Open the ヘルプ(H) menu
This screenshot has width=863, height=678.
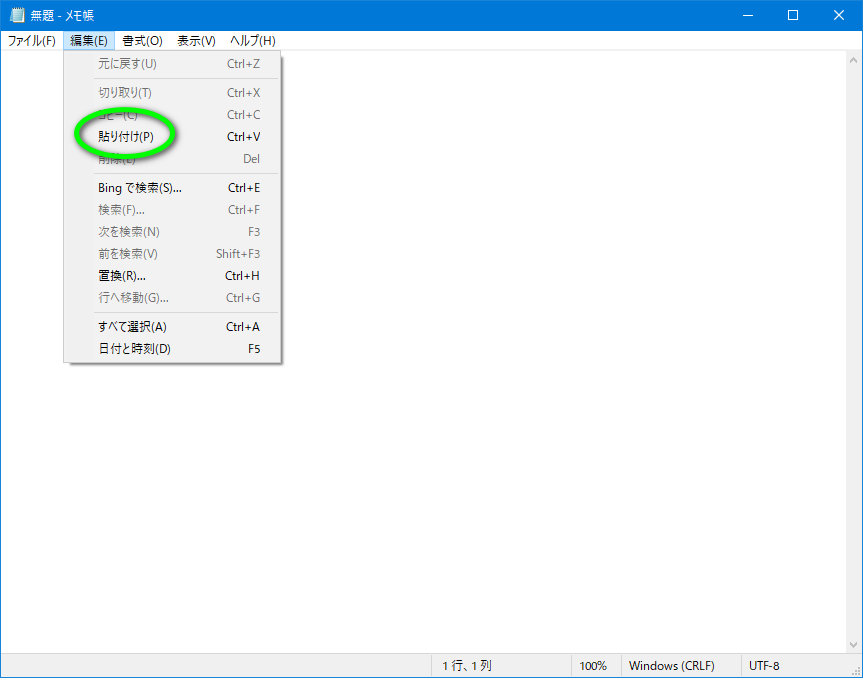point(252,41)
